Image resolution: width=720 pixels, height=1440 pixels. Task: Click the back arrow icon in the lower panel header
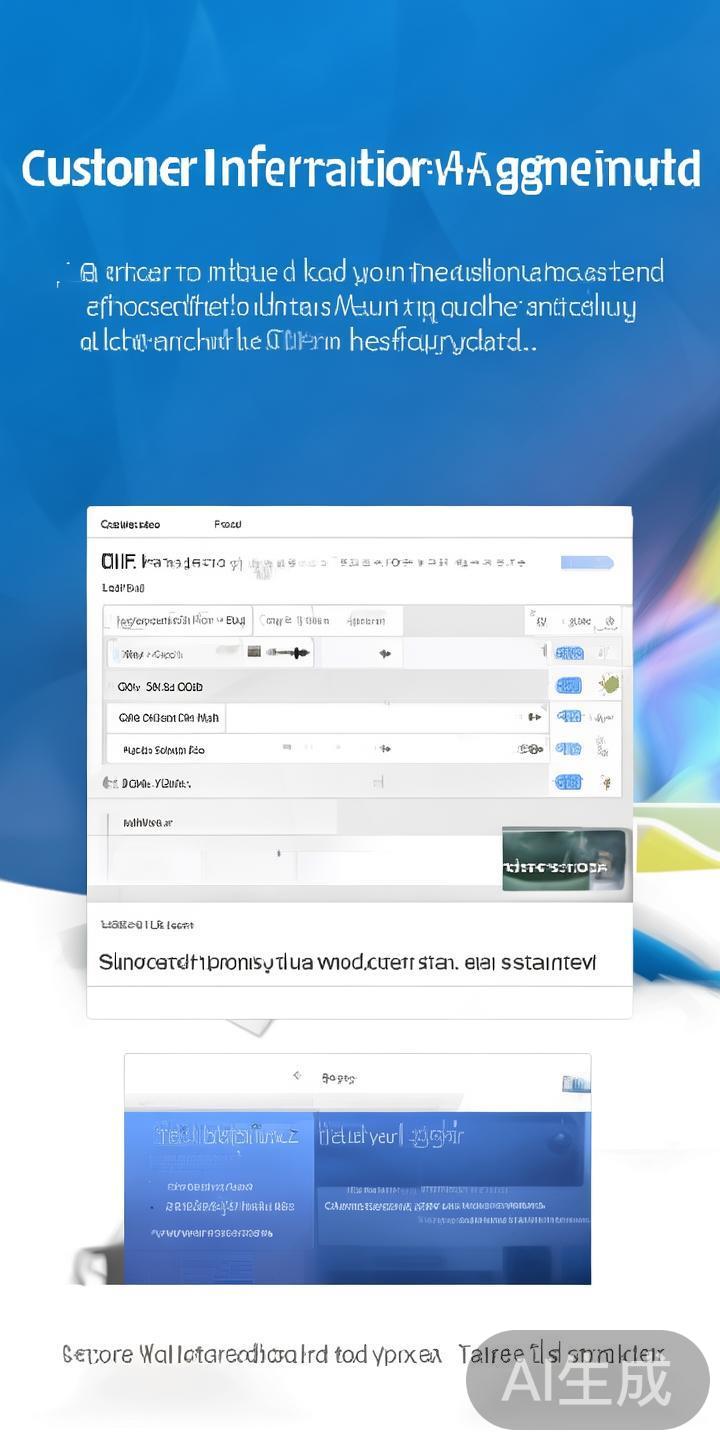[297, 1076]
